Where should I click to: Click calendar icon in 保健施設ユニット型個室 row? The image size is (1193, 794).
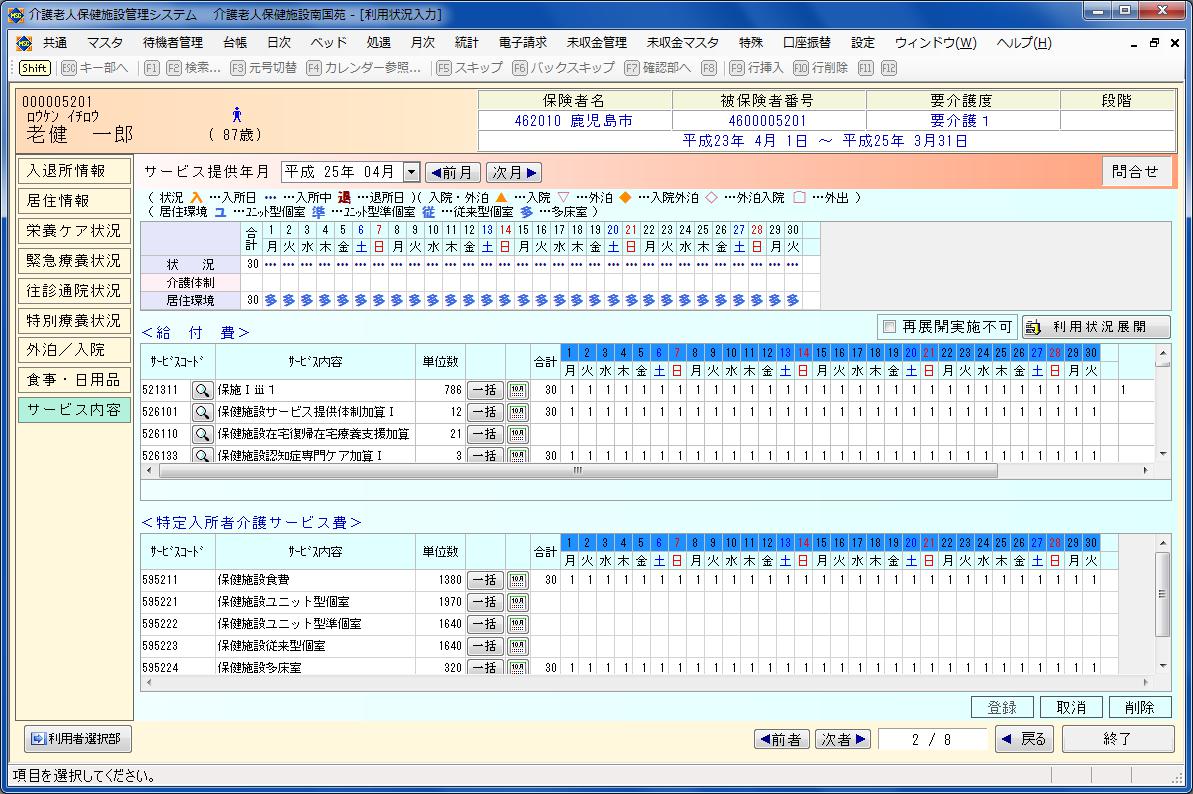[517, 602]
